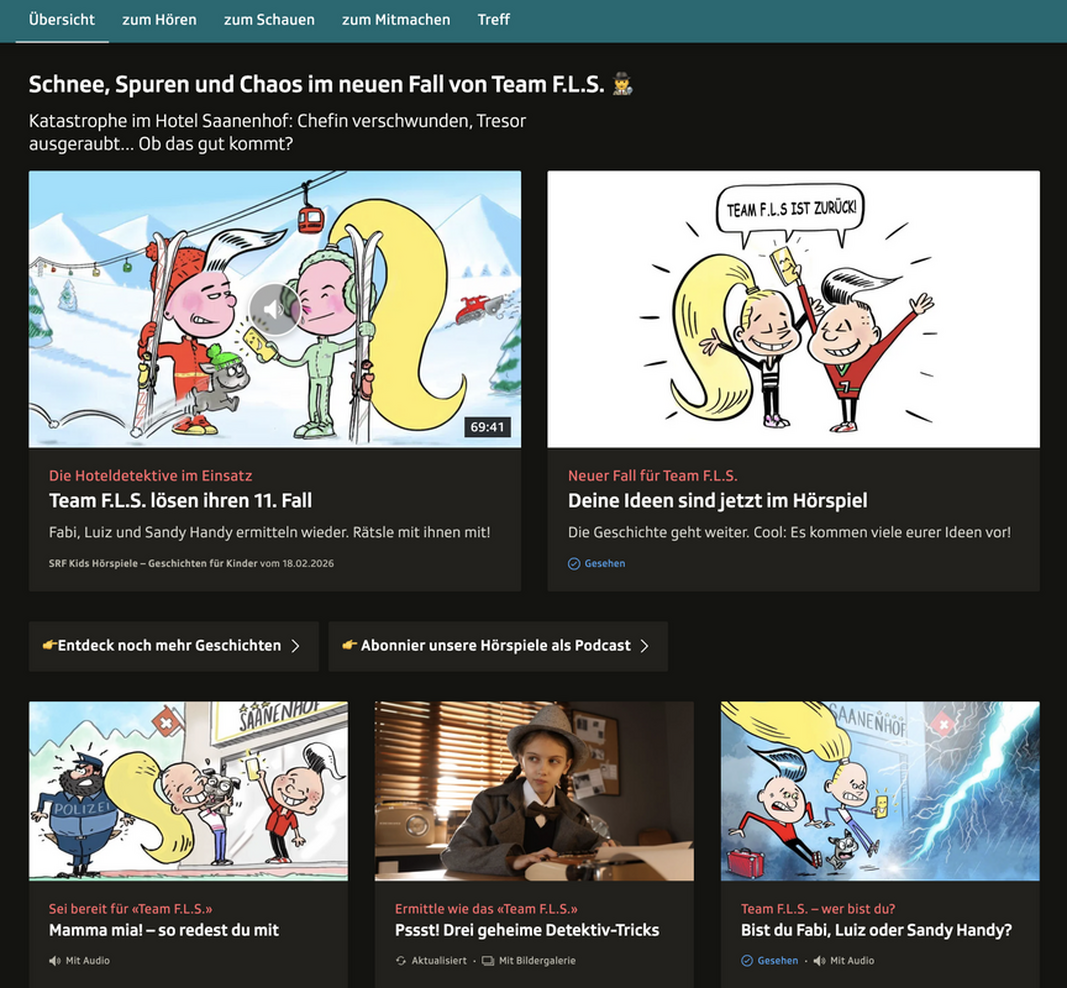Open the ski gondola Team F.L.S. thumbnail
The image size is (1067, 988).
tap(275, 309)
